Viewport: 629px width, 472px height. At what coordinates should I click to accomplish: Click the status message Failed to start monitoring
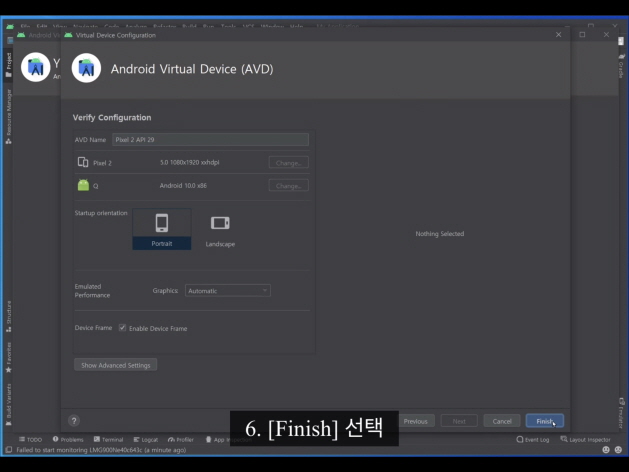pyautogui.click(x=101, y=450)
